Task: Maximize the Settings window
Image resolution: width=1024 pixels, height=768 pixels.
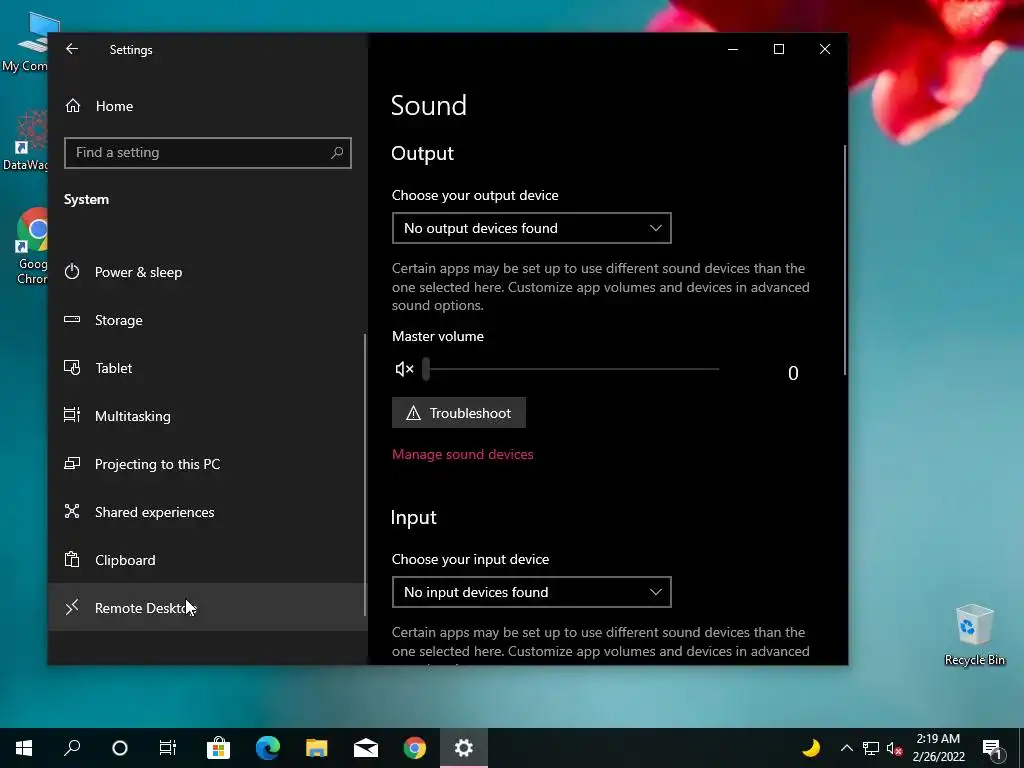Action: tap(778, 49)
